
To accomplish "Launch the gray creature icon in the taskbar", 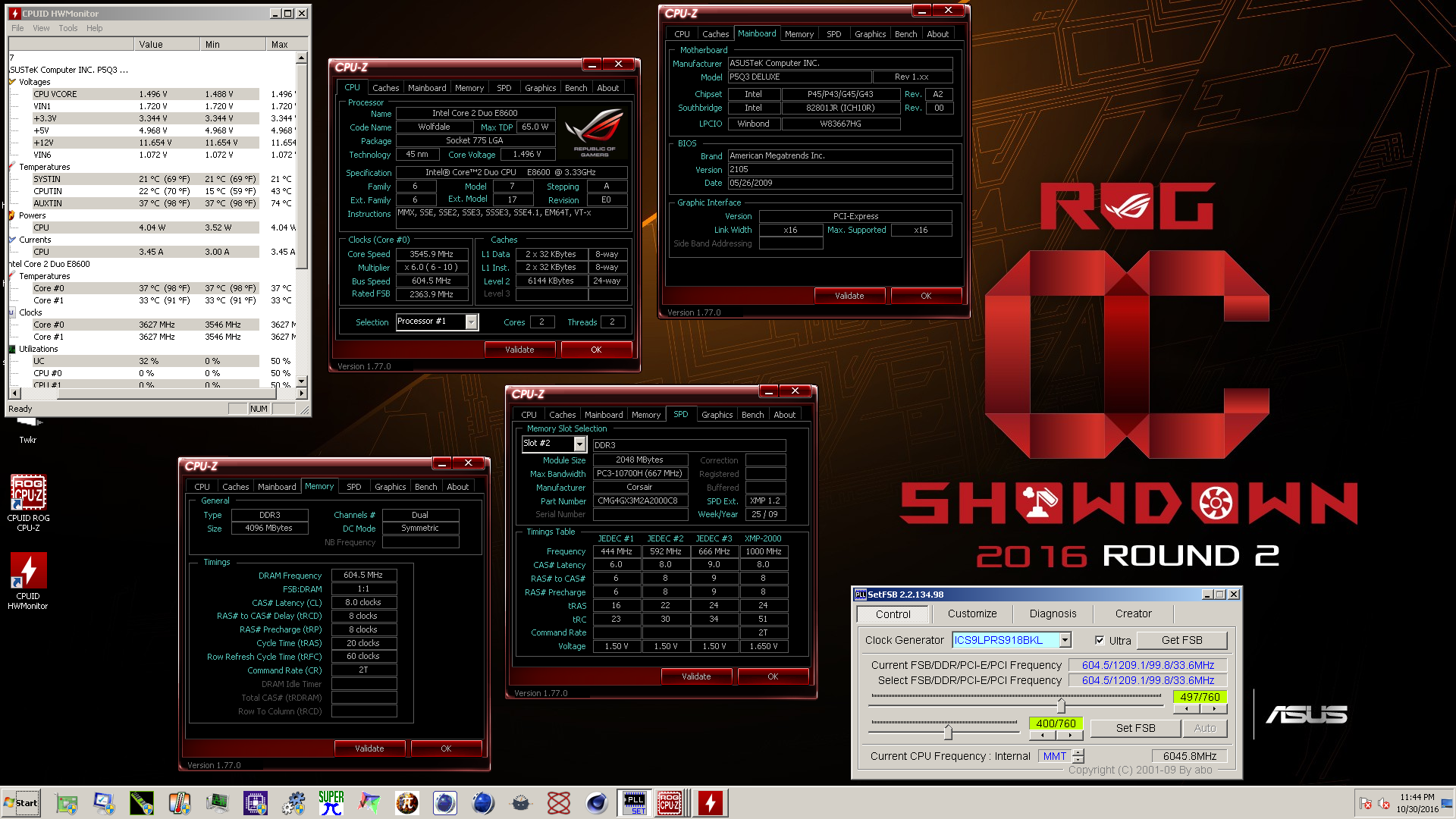I will click(521, 803).
